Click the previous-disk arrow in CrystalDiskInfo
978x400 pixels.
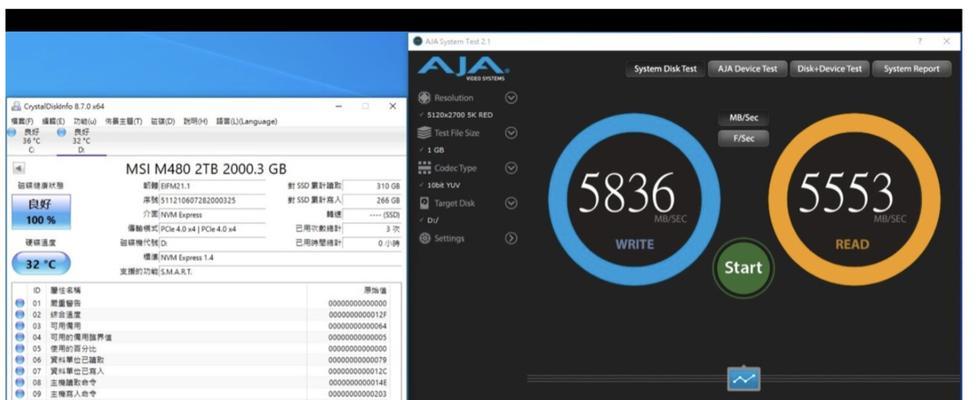(x=18, y=168)
